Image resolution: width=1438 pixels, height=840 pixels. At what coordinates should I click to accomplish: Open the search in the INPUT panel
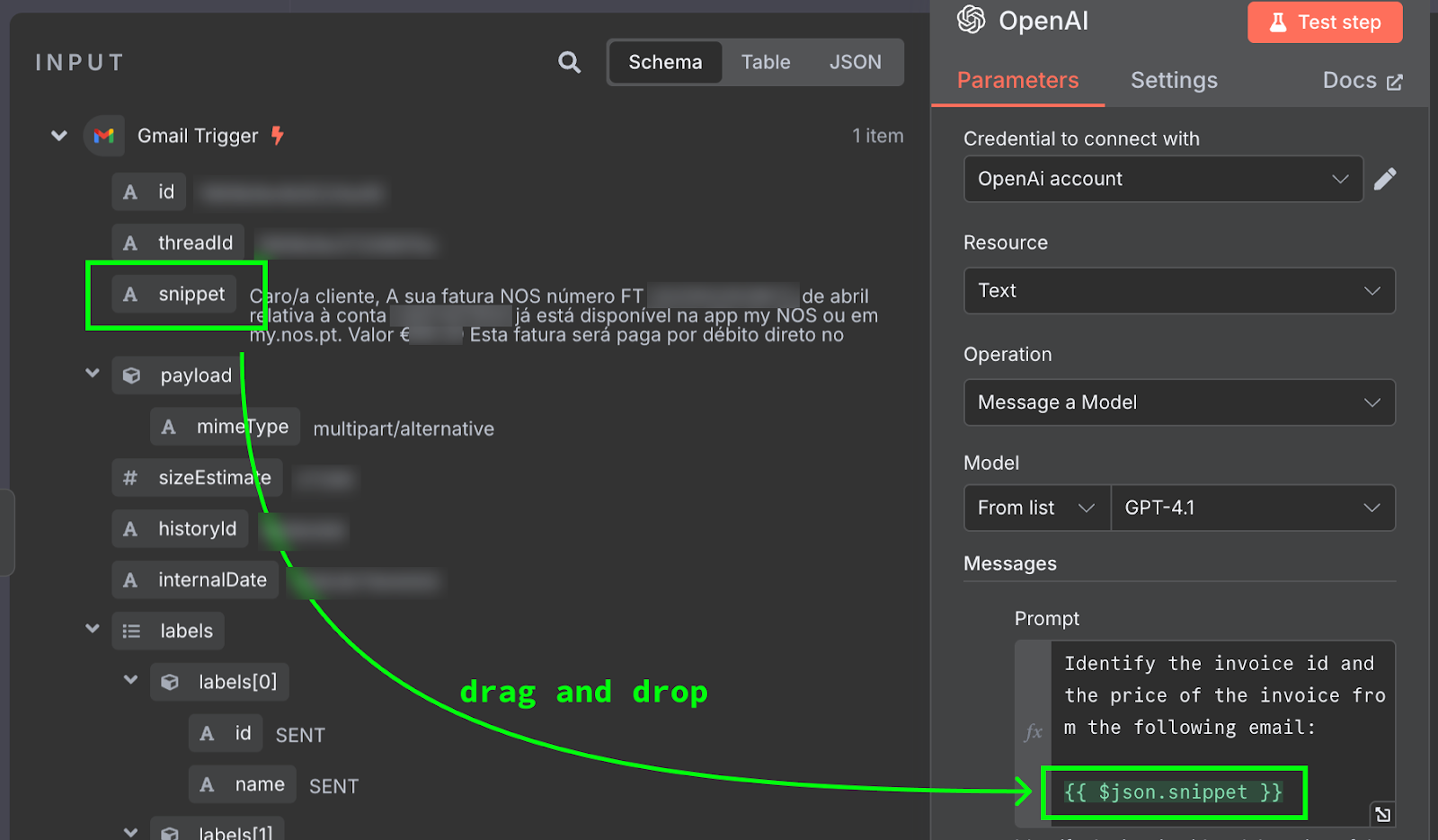569,62
